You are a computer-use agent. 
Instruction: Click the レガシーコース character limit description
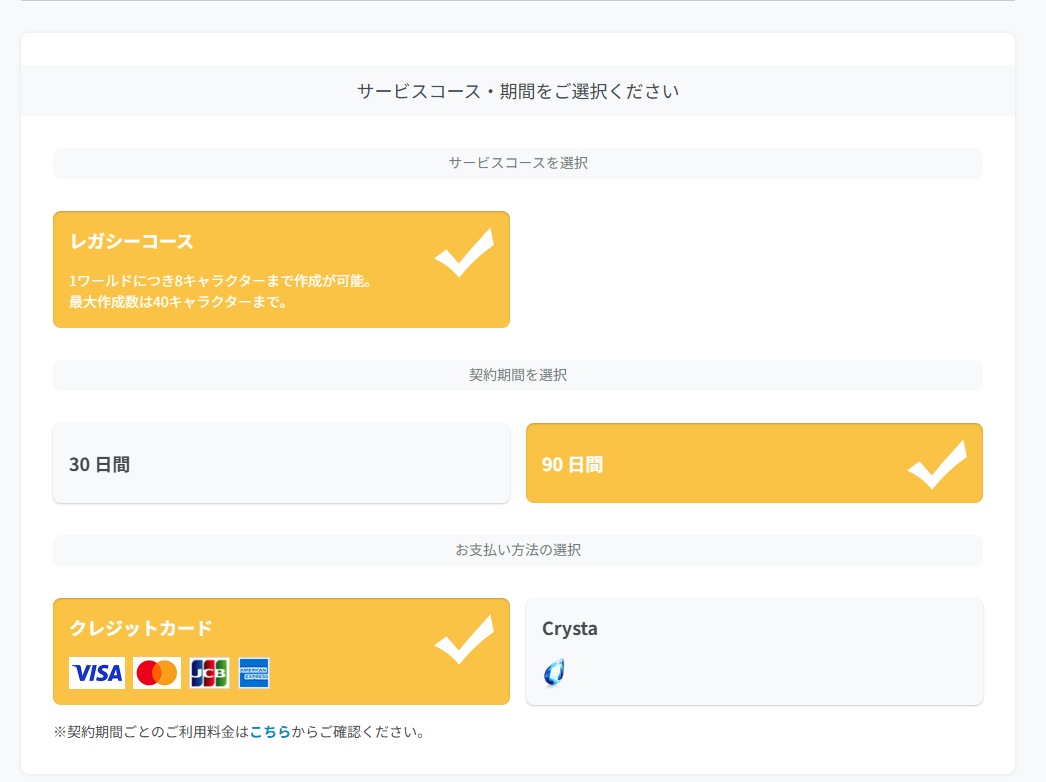click(x=221, y=291)
